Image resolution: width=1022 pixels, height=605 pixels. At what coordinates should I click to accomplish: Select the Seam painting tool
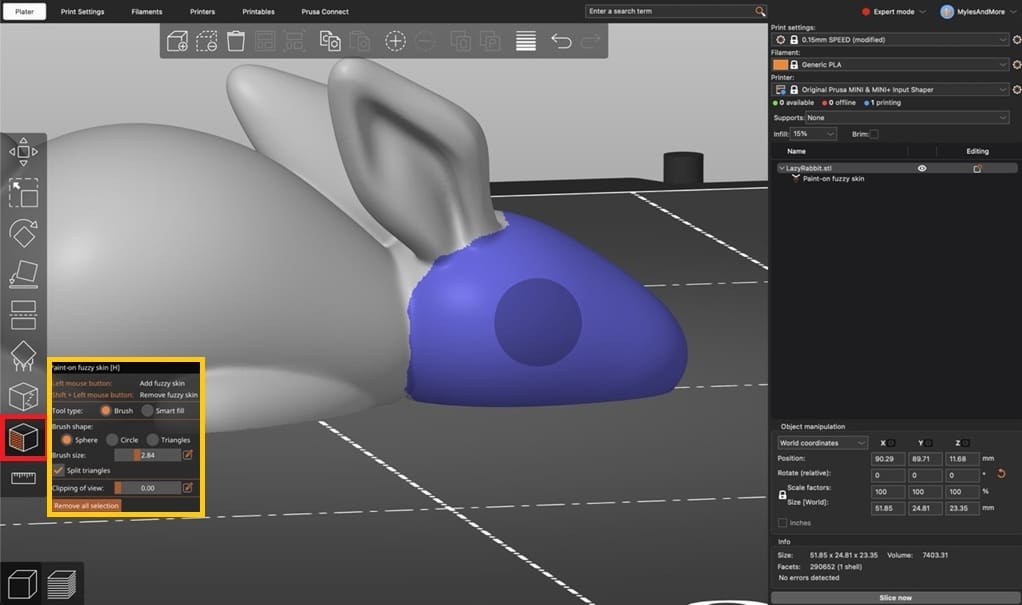tap(23, 396)
